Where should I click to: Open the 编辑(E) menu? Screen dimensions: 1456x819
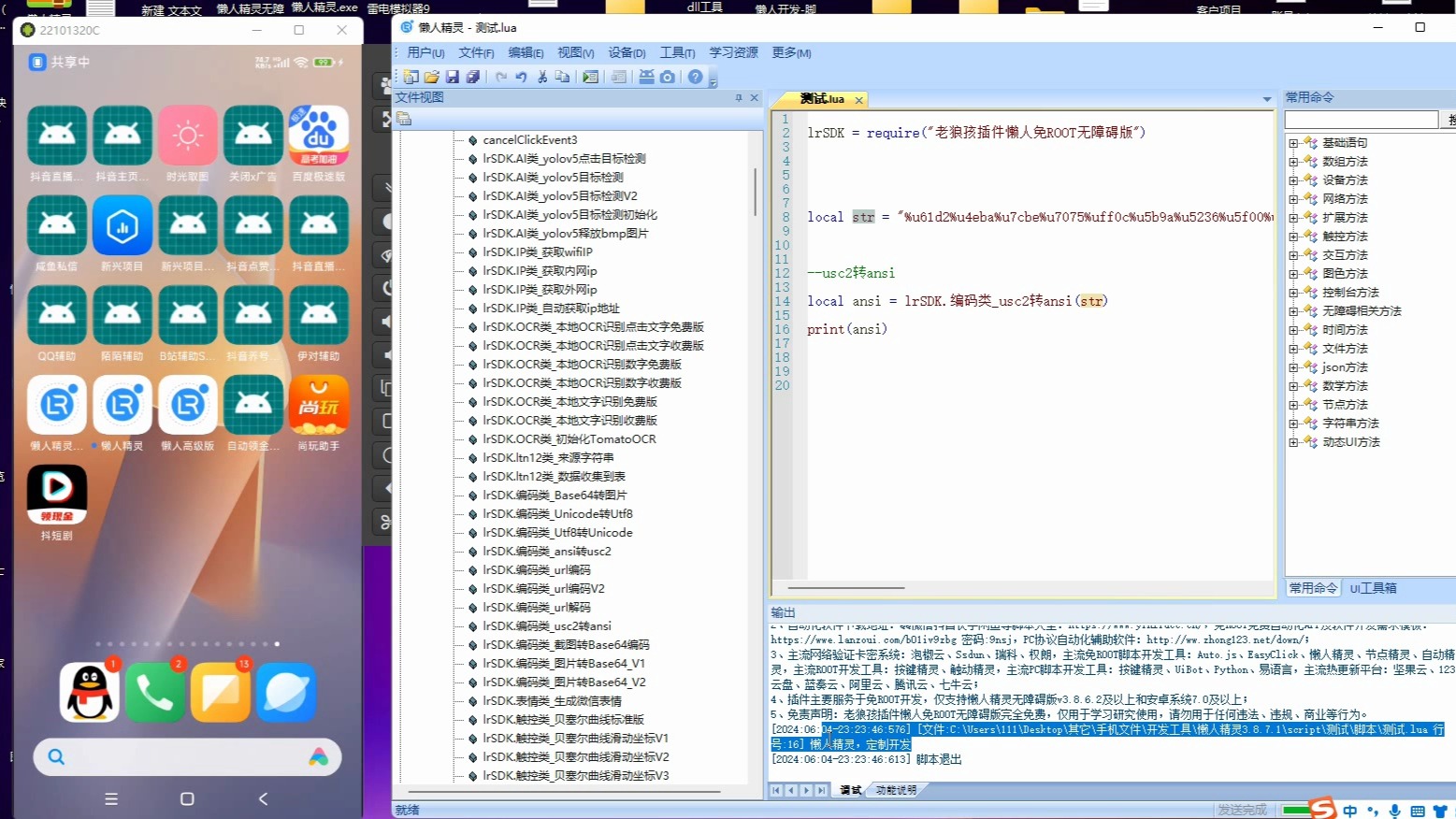[x=526, y=53]
